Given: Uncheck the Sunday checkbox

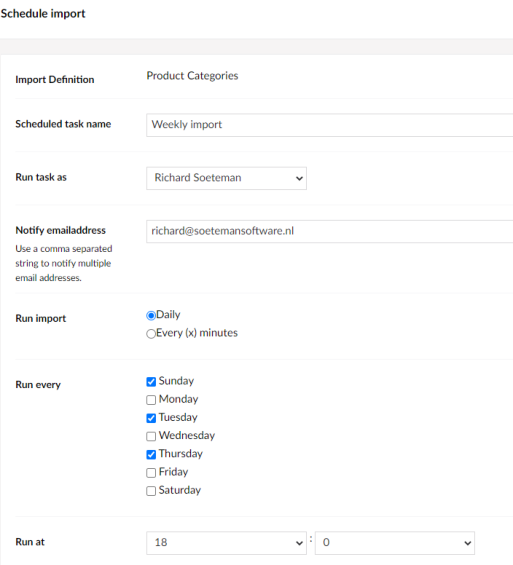Looking at the screenshot, I should coord(151,382).
